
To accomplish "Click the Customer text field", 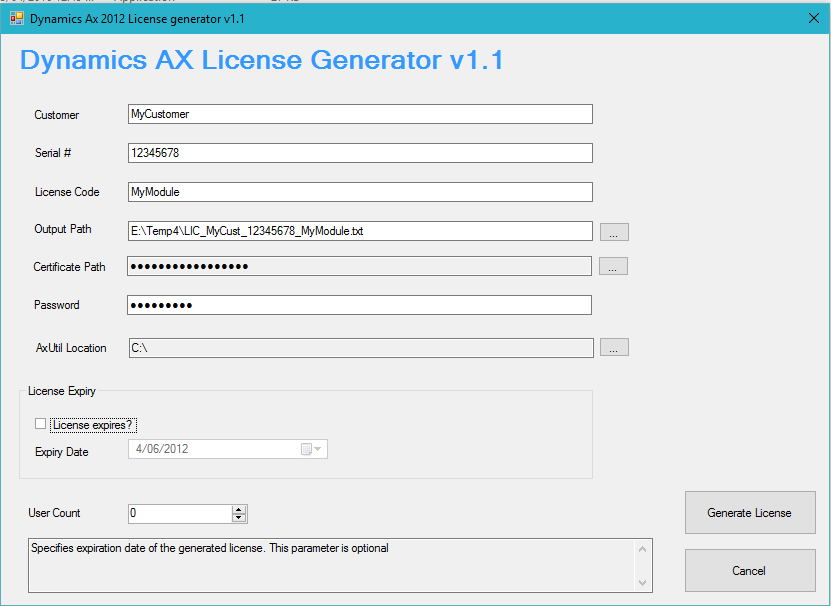I will (360, 114).
